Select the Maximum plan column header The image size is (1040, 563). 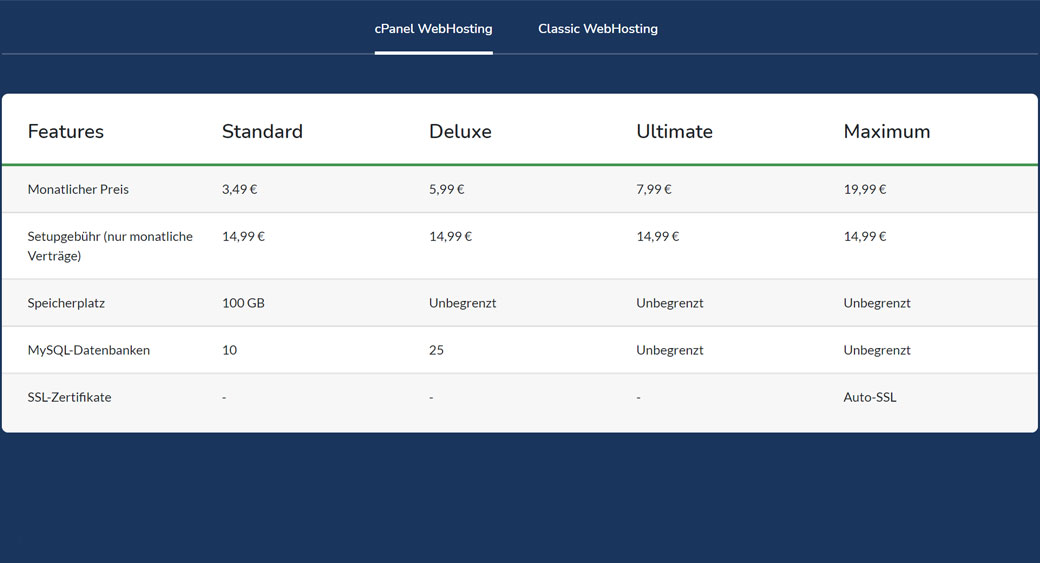pyautogui.click(x=886, y=132)
